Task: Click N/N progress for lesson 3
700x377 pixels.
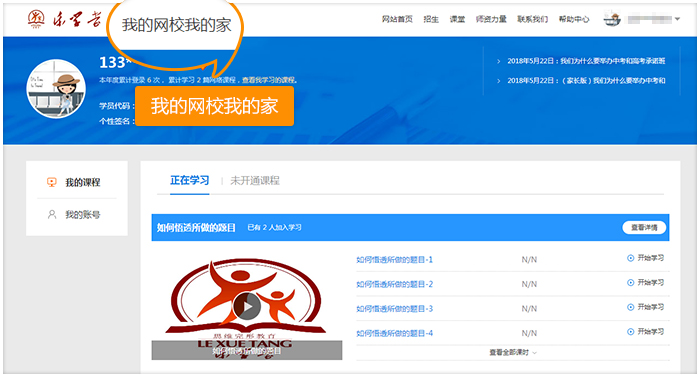Action: pos(529,309)
